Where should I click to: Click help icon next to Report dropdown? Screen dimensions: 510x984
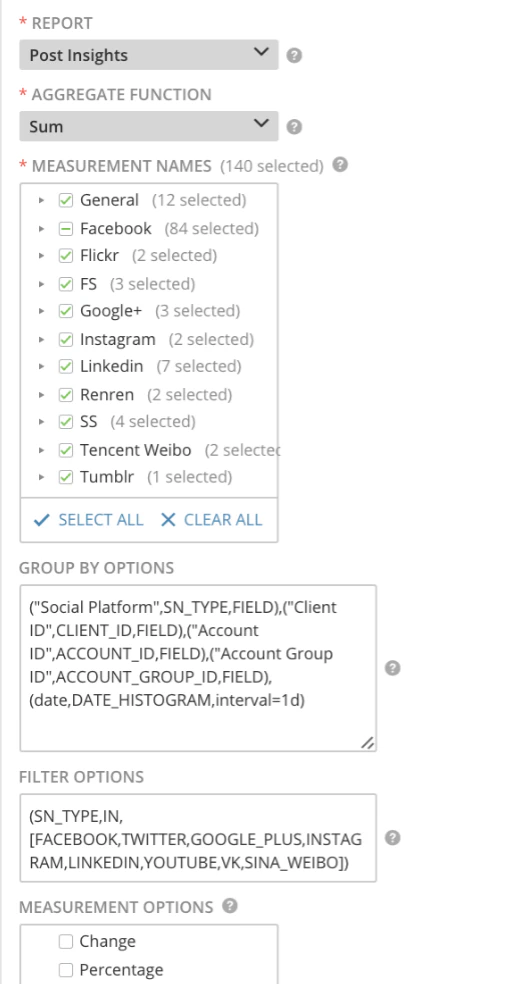294,55
